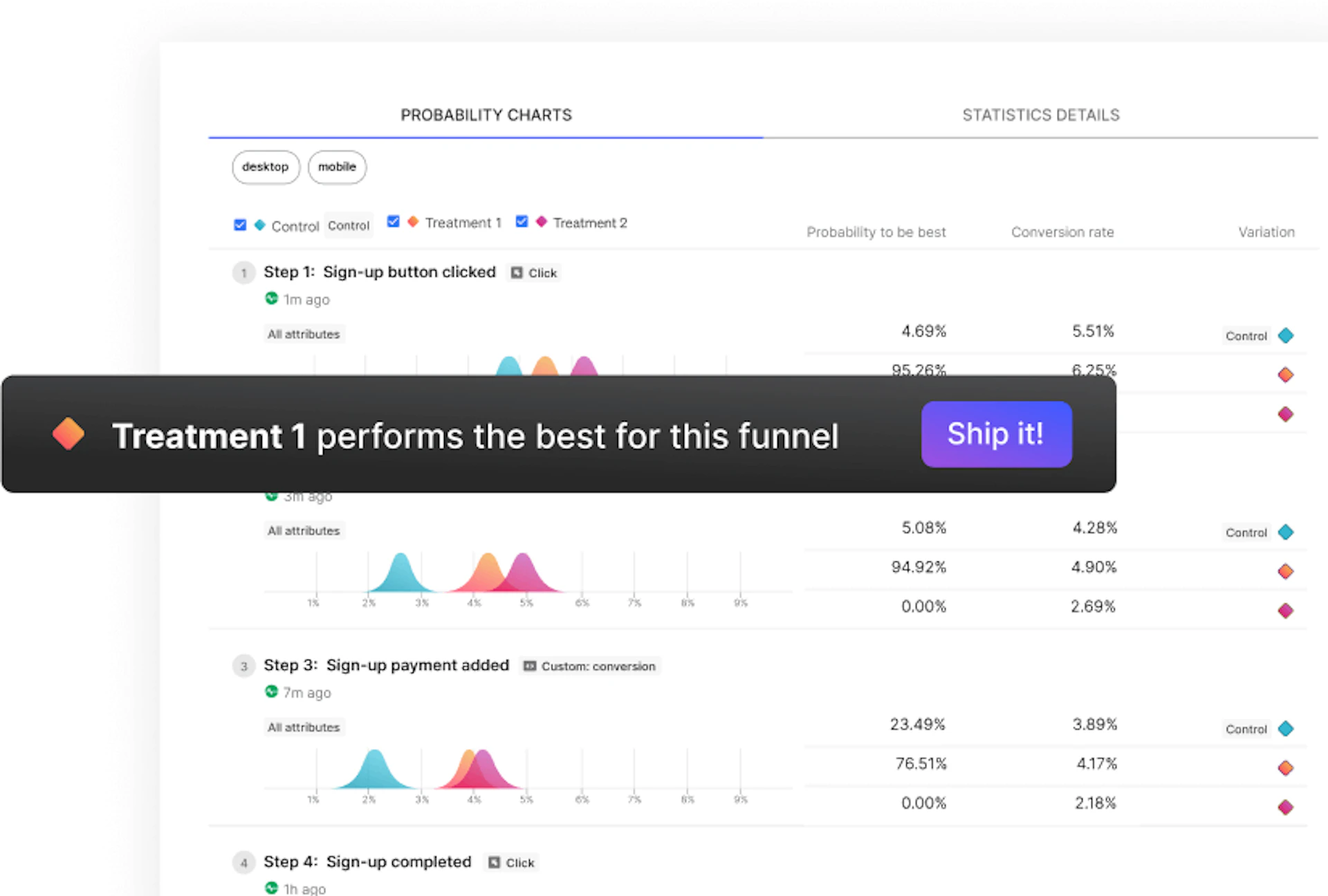
Task: Toggle the Treatment 1 checkbox
Action: 393,221
